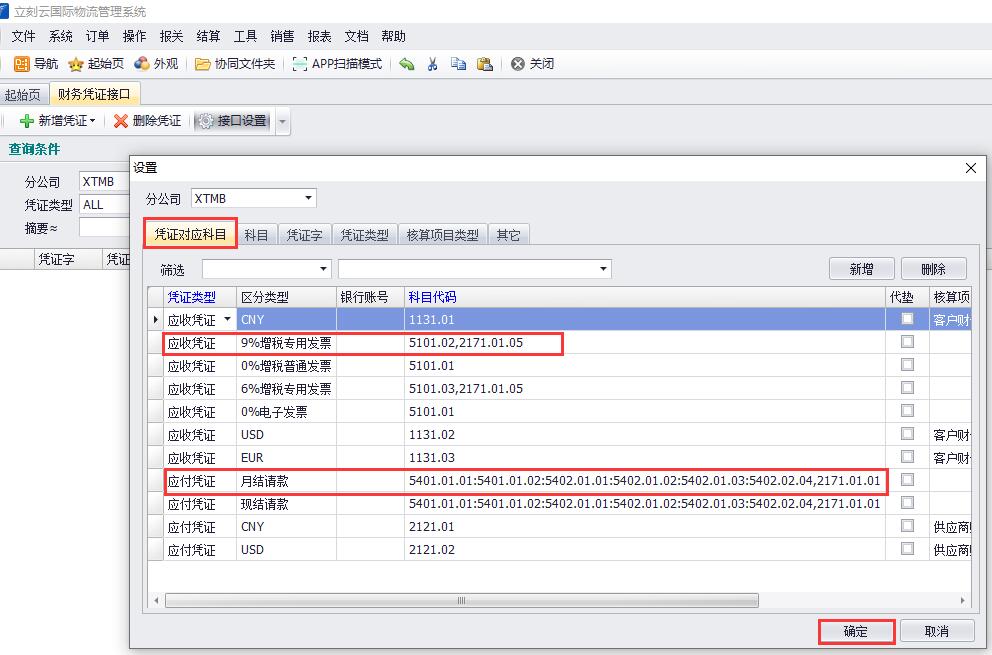Check 代垫 box for 9%增税专用发票 row
The width and height of the screenshot is (992, 655).
[x=907, y=342]
